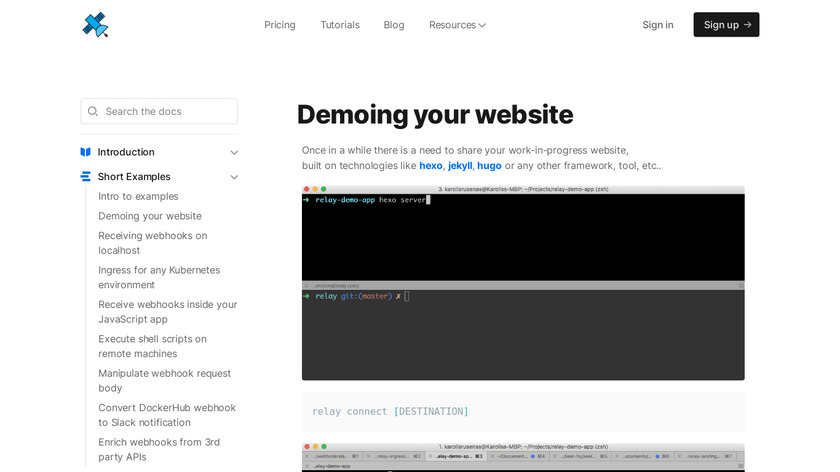Viewport: 840px width, 472px height.
Task: Follow the jekyll hyperlink
Action: pyautogui.click(x=460, y=166)
